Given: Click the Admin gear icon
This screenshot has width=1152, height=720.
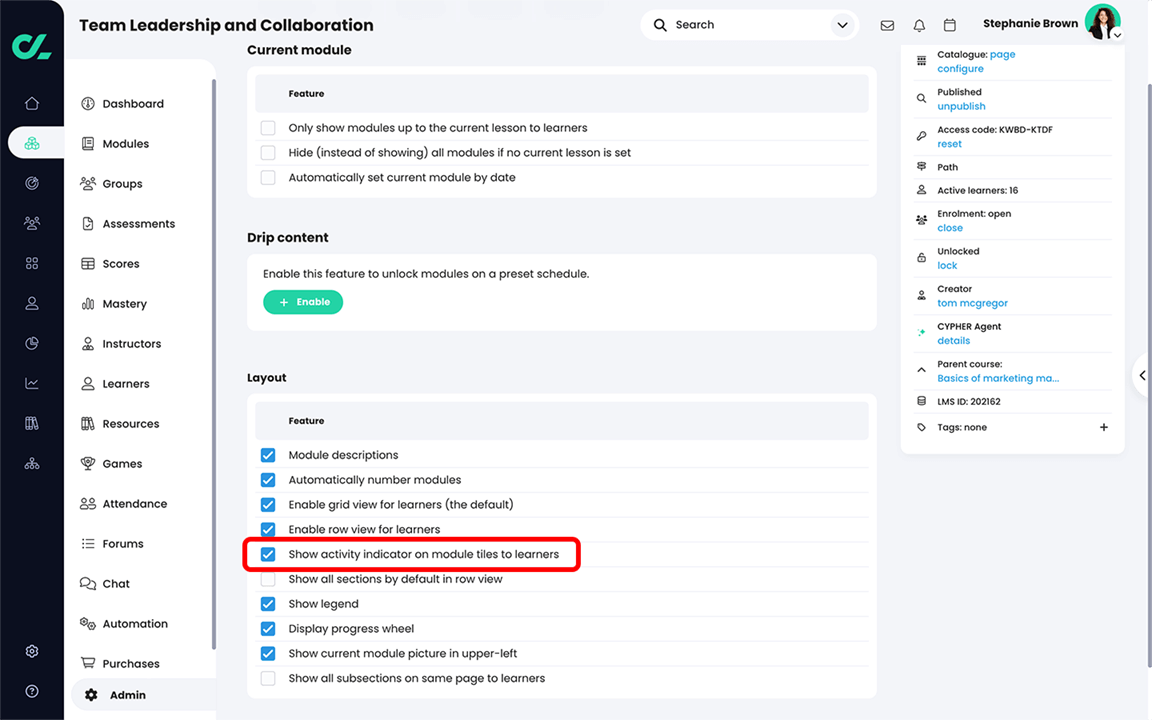Looking at the screenshot, I should pos(91,695).
